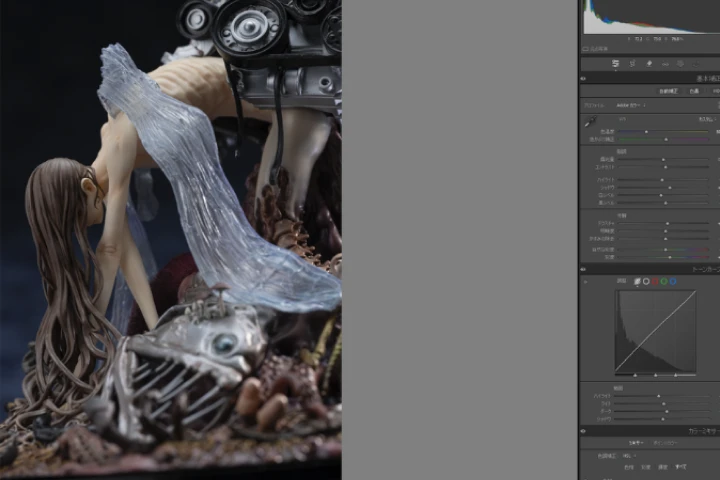Click the figure photo in the preview area
Viewport: 720px width, 480px height.
(170, 240)
